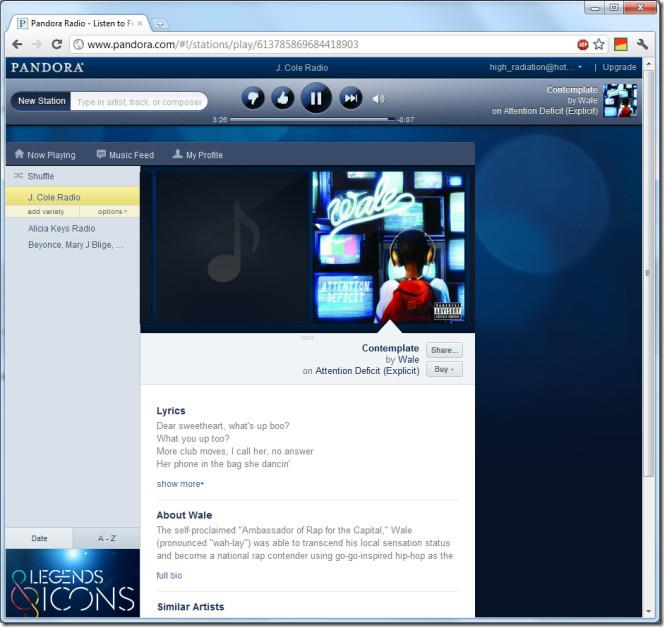Sort stations A - Z
This screenshot has height=627, width=664.
106,538
